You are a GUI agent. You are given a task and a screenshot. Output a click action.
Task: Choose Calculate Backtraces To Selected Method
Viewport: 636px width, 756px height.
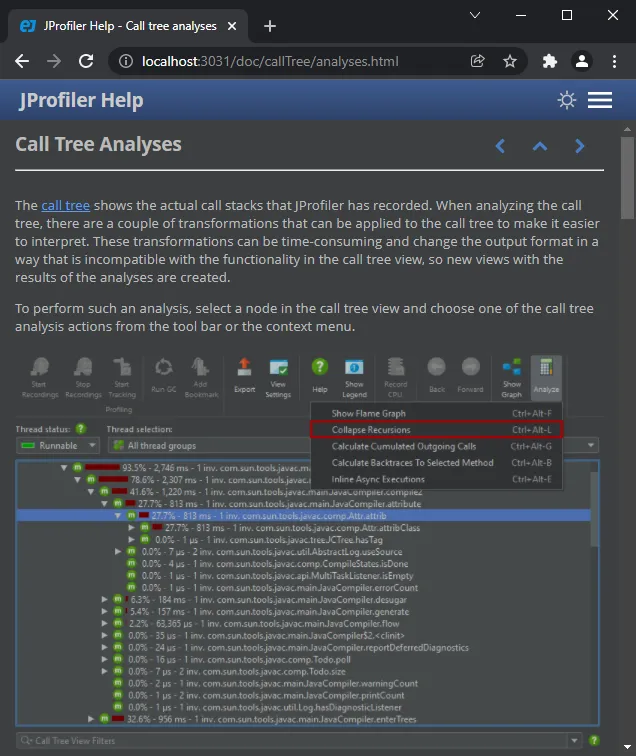coord(436,462)
